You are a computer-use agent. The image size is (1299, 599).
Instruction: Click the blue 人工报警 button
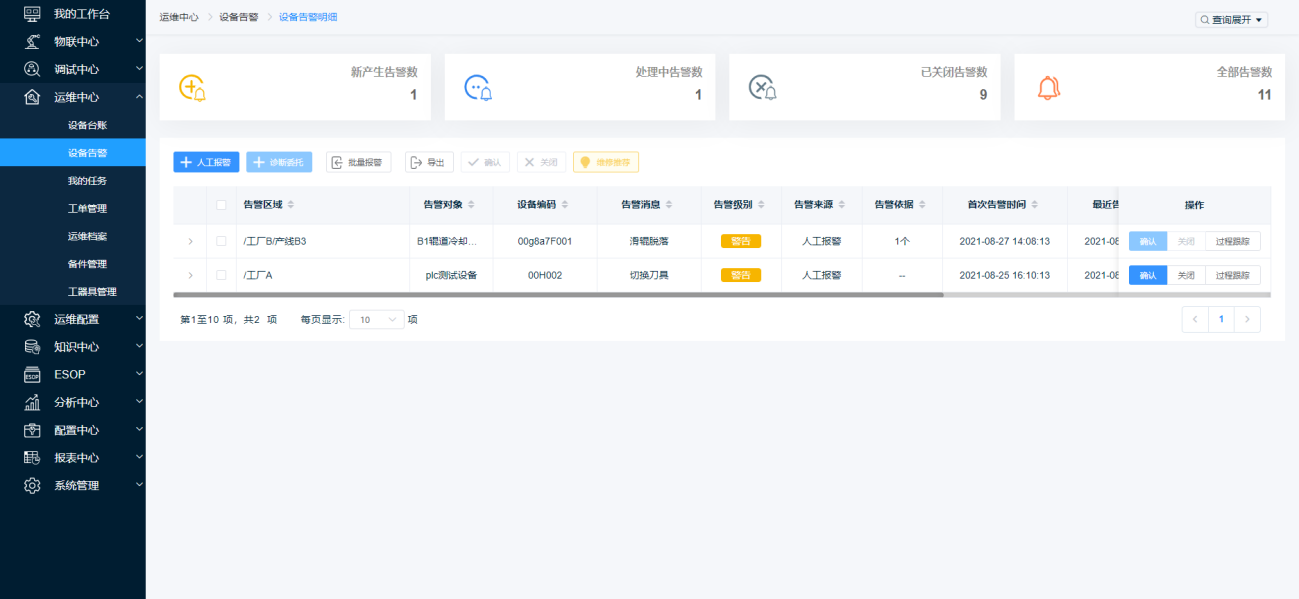(x=206, y=162)
